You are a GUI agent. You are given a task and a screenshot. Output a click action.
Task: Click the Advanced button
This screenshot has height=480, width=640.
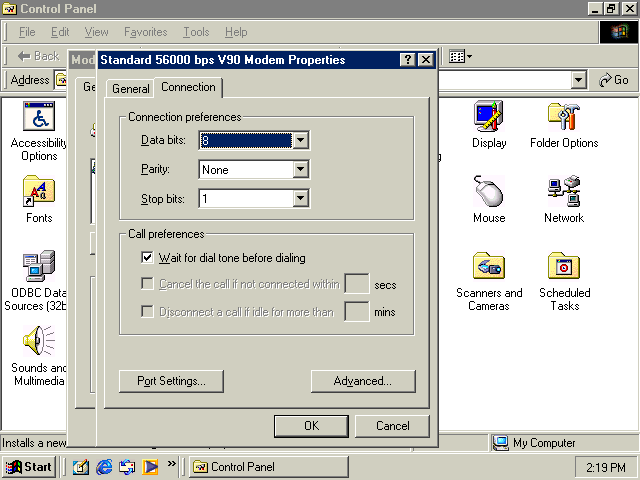pos(363,381)
